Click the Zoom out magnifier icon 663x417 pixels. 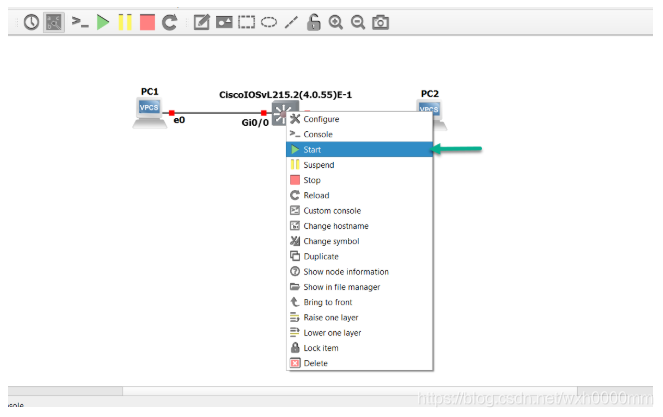pyautogui.click(x=358, y=22)
